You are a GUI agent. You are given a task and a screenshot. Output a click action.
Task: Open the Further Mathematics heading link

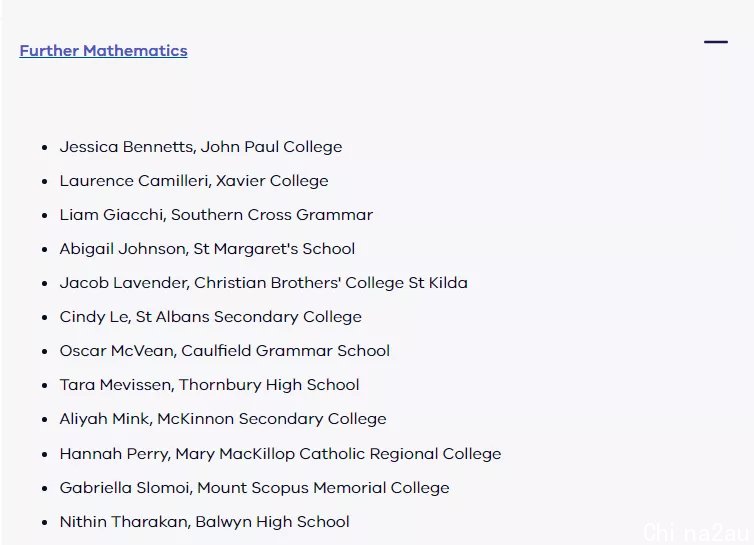tap(103, 51)
